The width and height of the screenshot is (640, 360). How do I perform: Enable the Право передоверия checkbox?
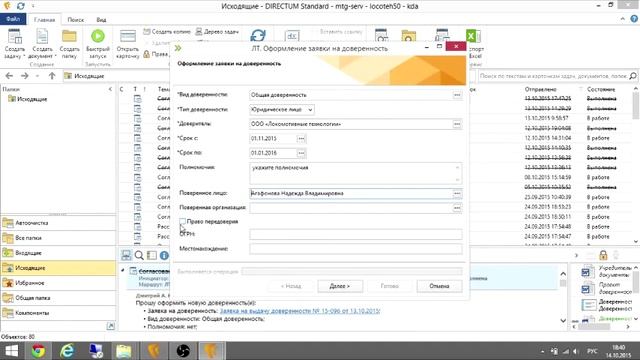[x=182, y=221]
